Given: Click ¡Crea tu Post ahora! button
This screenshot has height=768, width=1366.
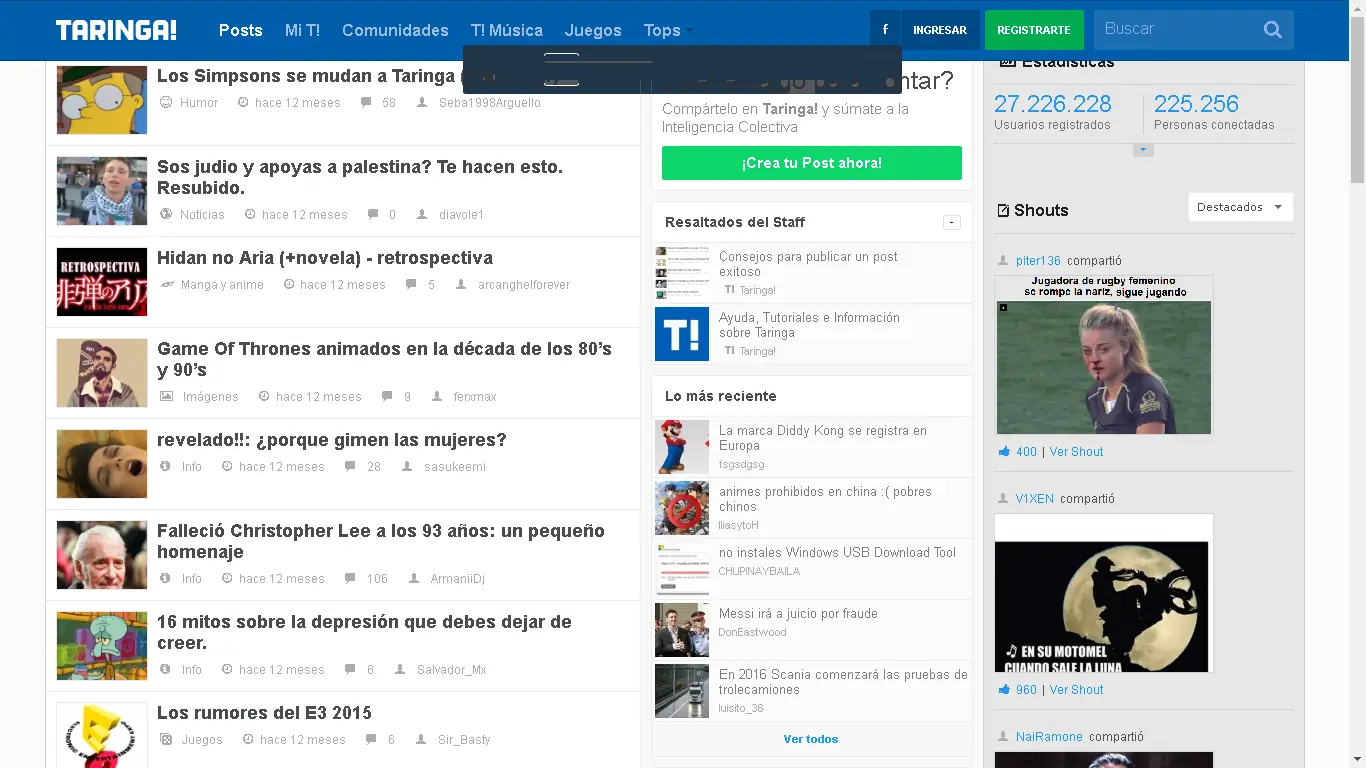Looking at the screenshot, I should [812, 163].
